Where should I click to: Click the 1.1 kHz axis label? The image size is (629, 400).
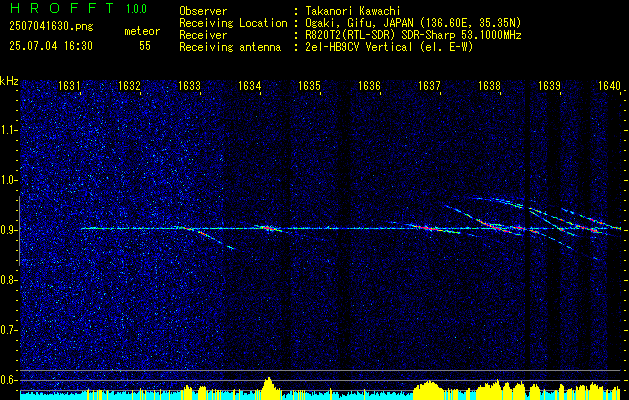click(x=9, y=130)
